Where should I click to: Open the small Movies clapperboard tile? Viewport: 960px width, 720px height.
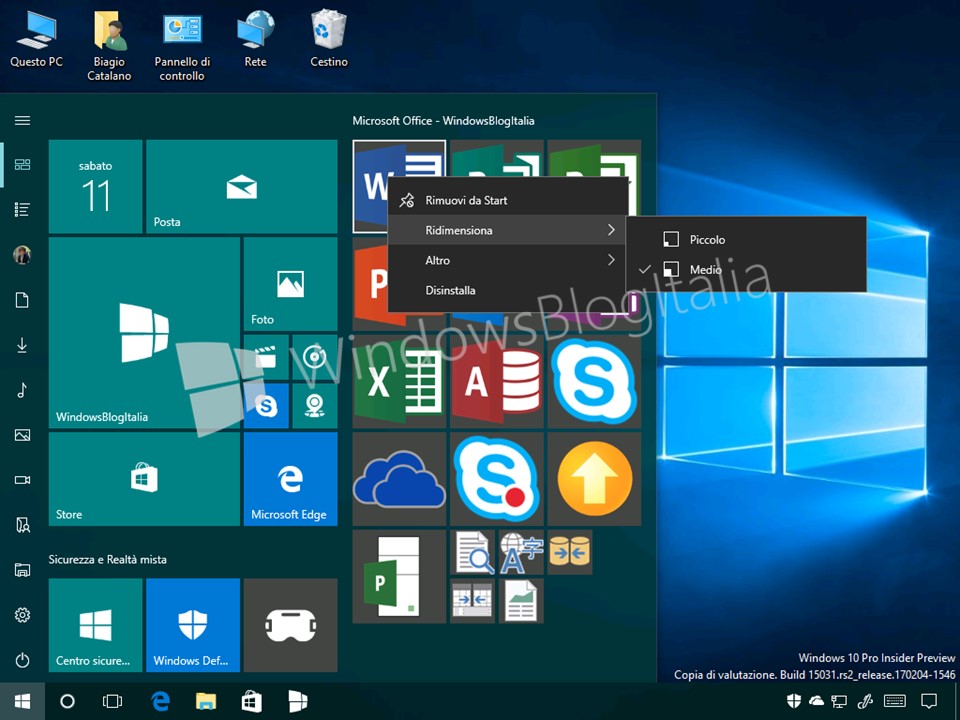pyautogui.click(x=266, y=357)
